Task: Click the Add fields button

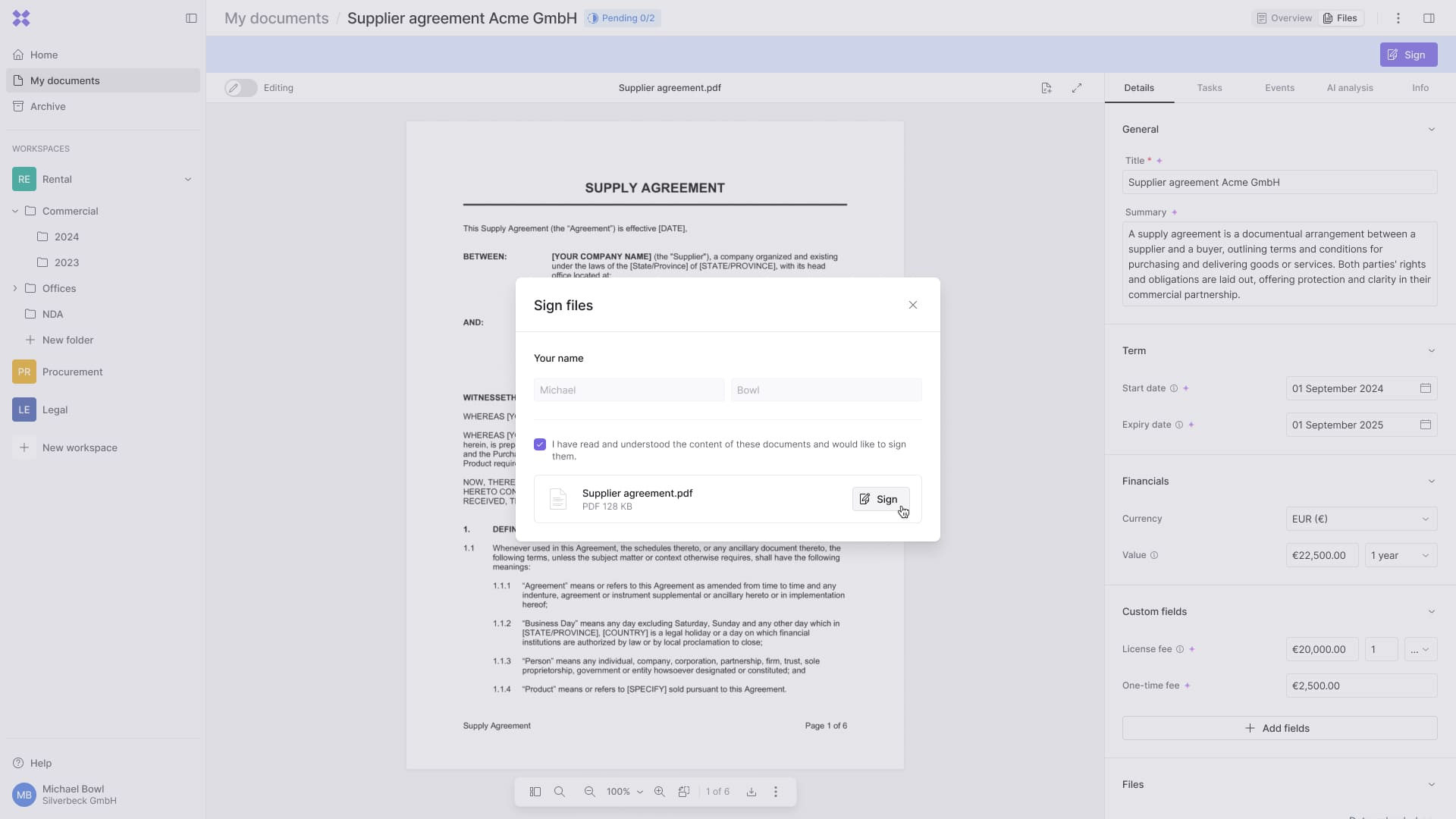Action: [1279, 728]
